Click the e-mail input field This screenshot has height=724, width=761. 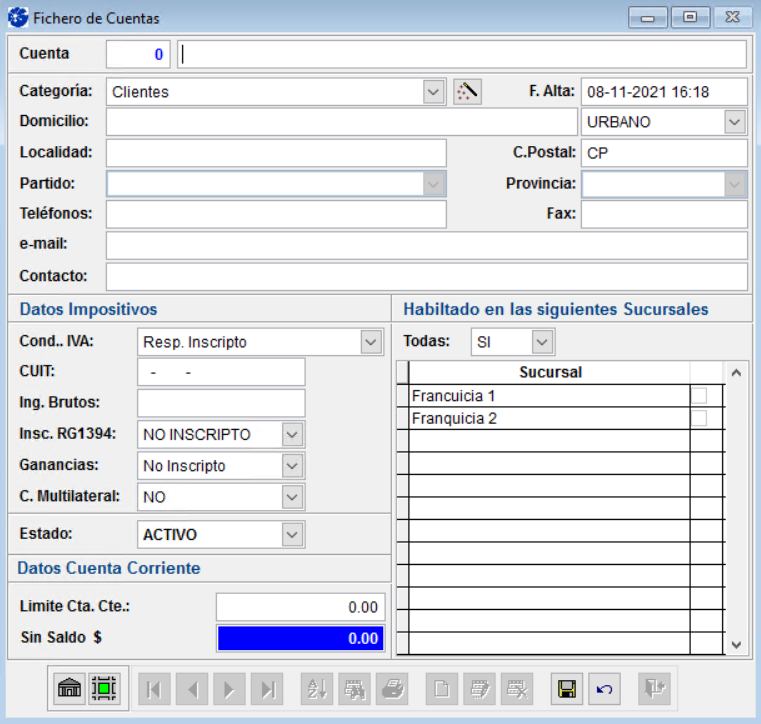[426, 245]
